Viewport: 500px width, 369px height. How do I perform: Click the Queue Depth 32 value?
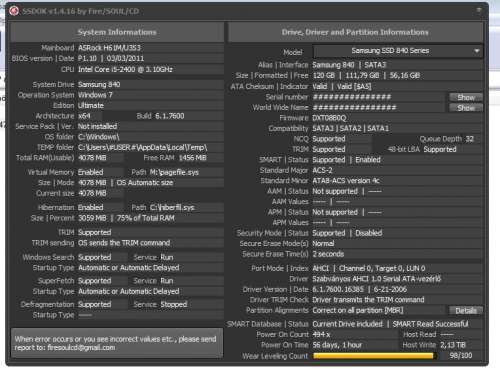(472, 139)
